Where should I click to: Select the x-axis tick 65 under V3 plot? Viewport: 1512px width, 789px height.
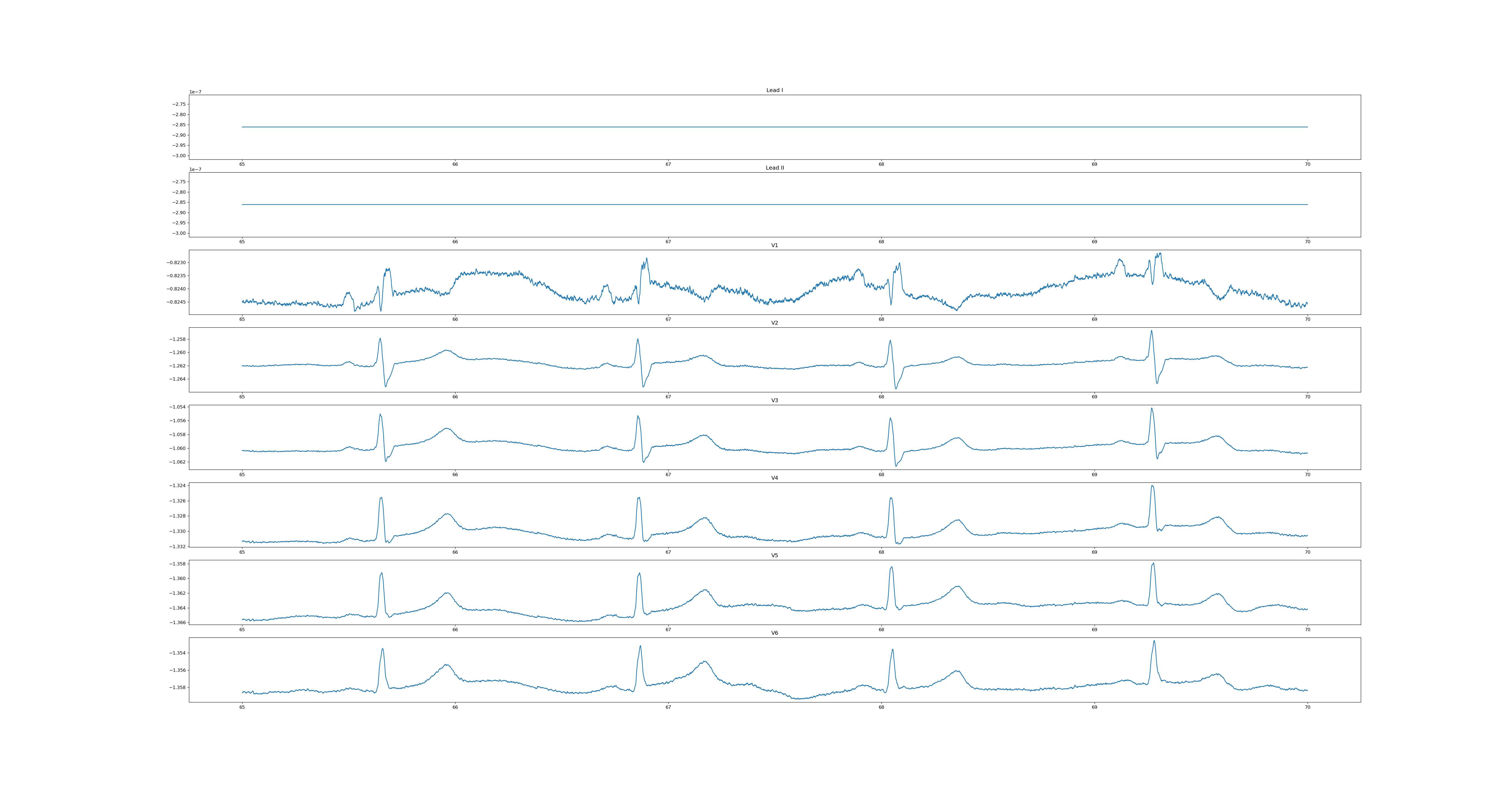(242, 474)
